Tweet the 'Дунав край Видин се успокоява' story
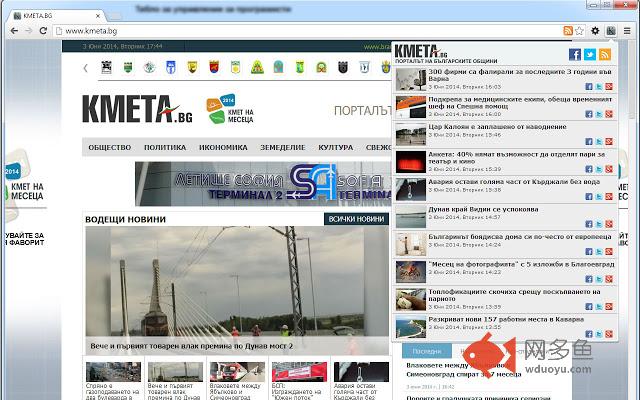Image resolution: width=640 pixels, height=400 pixels. [599, 224]
